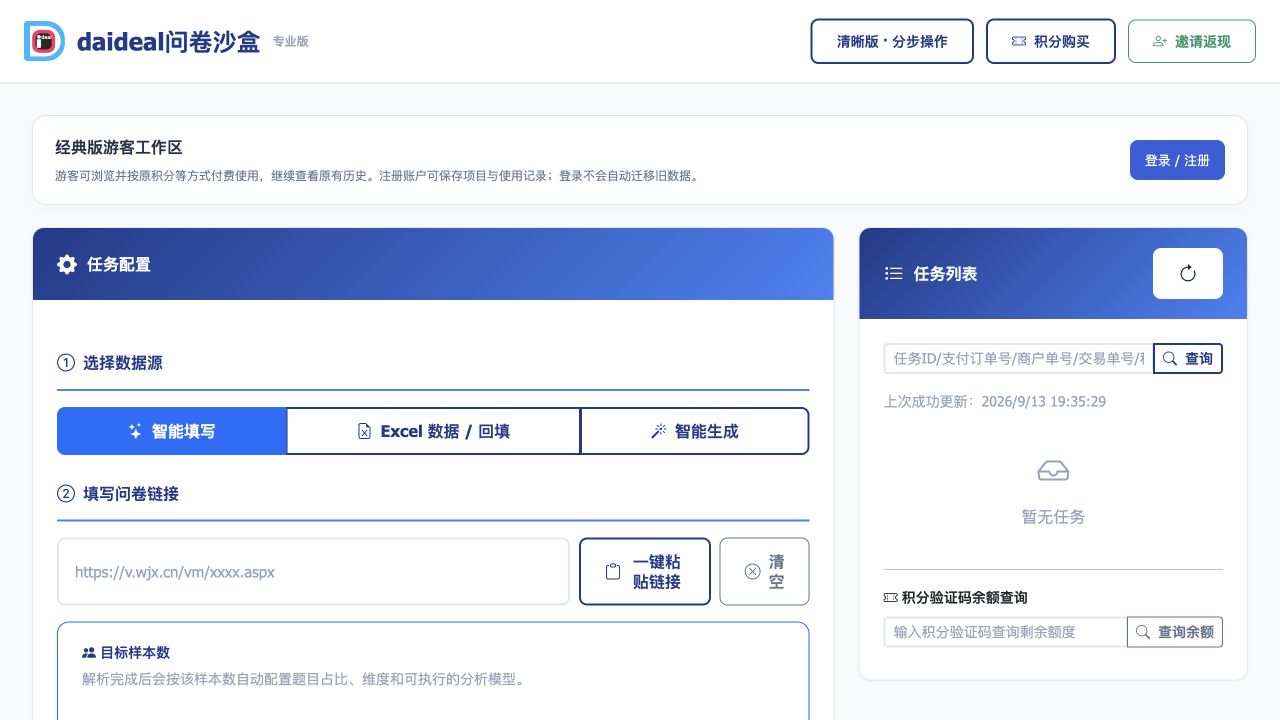Viewport: 1280px width, 720px height.
Task: Click the 选择数据源 step heading
Action: [123, 363]
